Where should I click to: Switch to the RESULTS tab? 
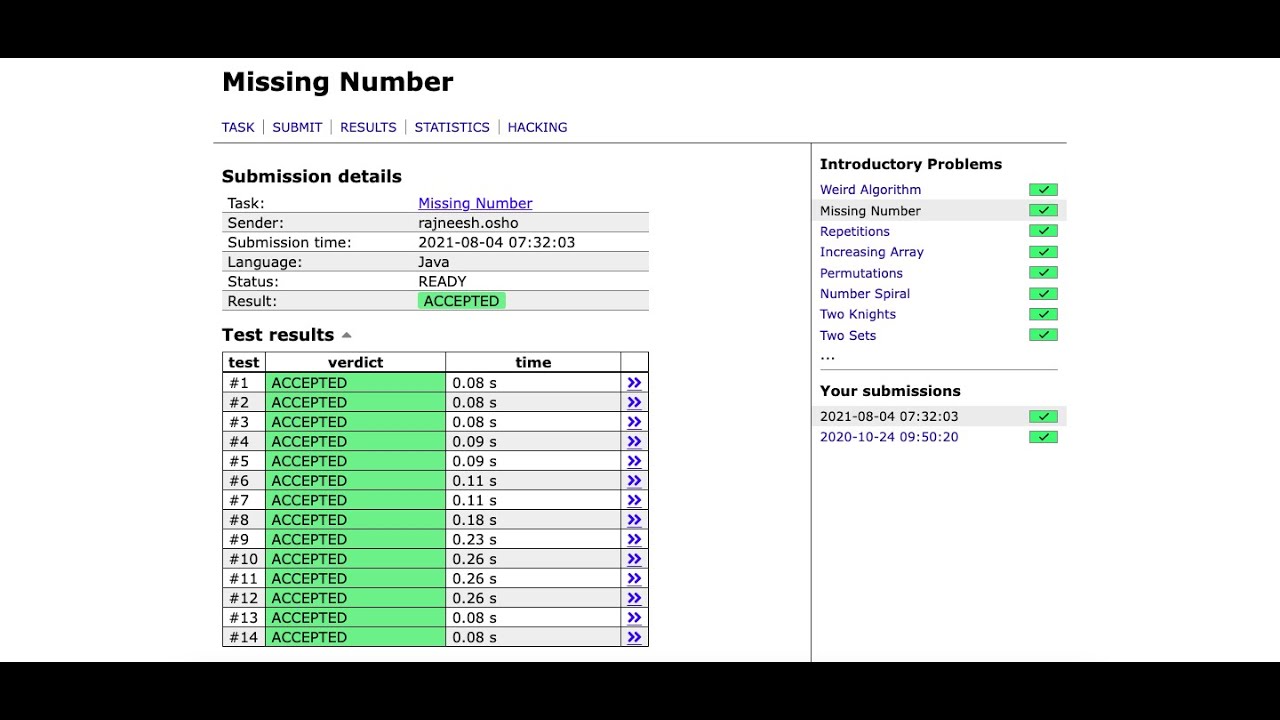tap(368, 127)
